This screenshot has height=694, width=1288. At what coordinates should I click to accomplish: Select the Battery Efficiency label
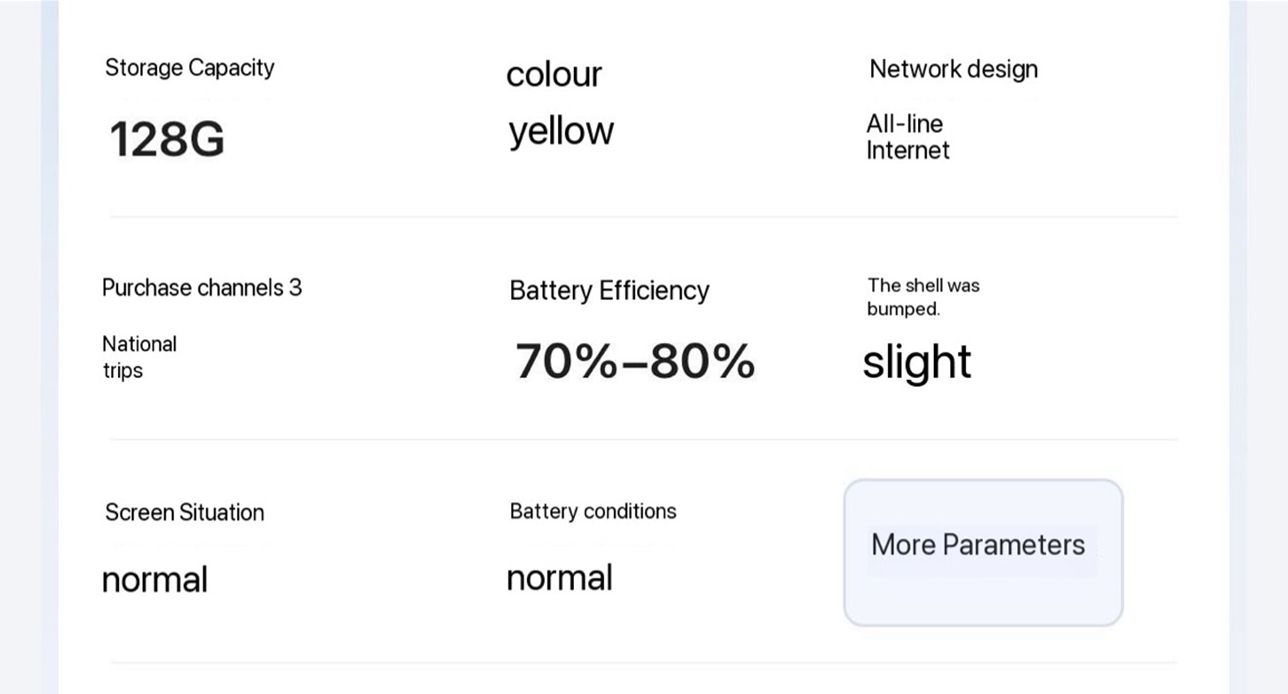click(x=609, y=291)
